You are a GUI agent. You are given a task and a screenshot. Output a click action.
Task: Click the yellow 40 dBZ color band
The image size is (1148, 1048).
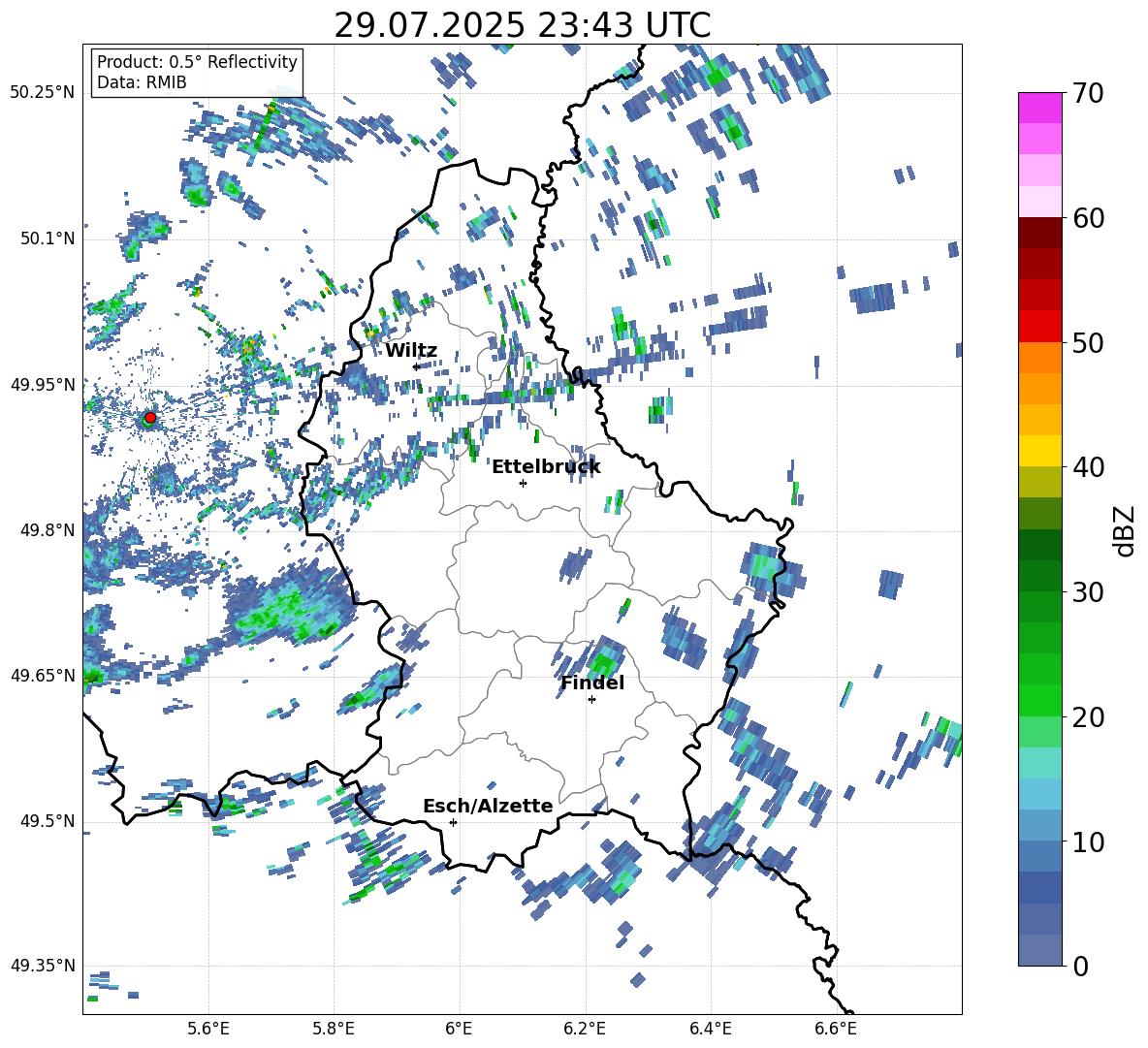(1039, 451)
